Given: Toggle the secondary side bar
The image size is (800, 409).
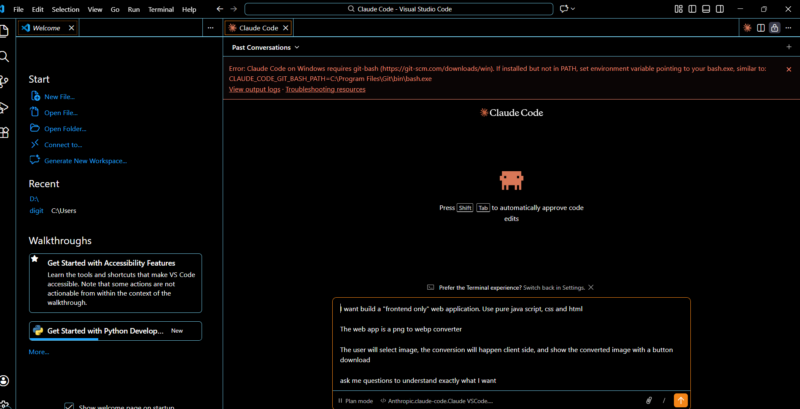Looking at the screenshot, I should (x=719, y=9).
